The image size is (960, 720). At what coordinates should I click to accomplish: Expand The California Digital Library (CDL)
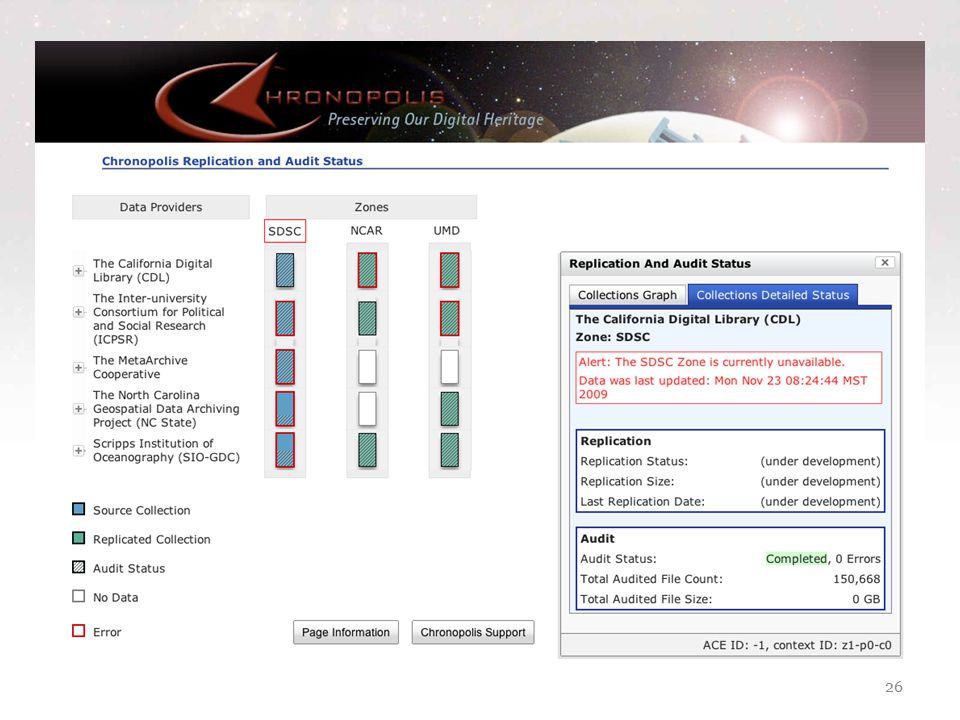tap(78, 271)
